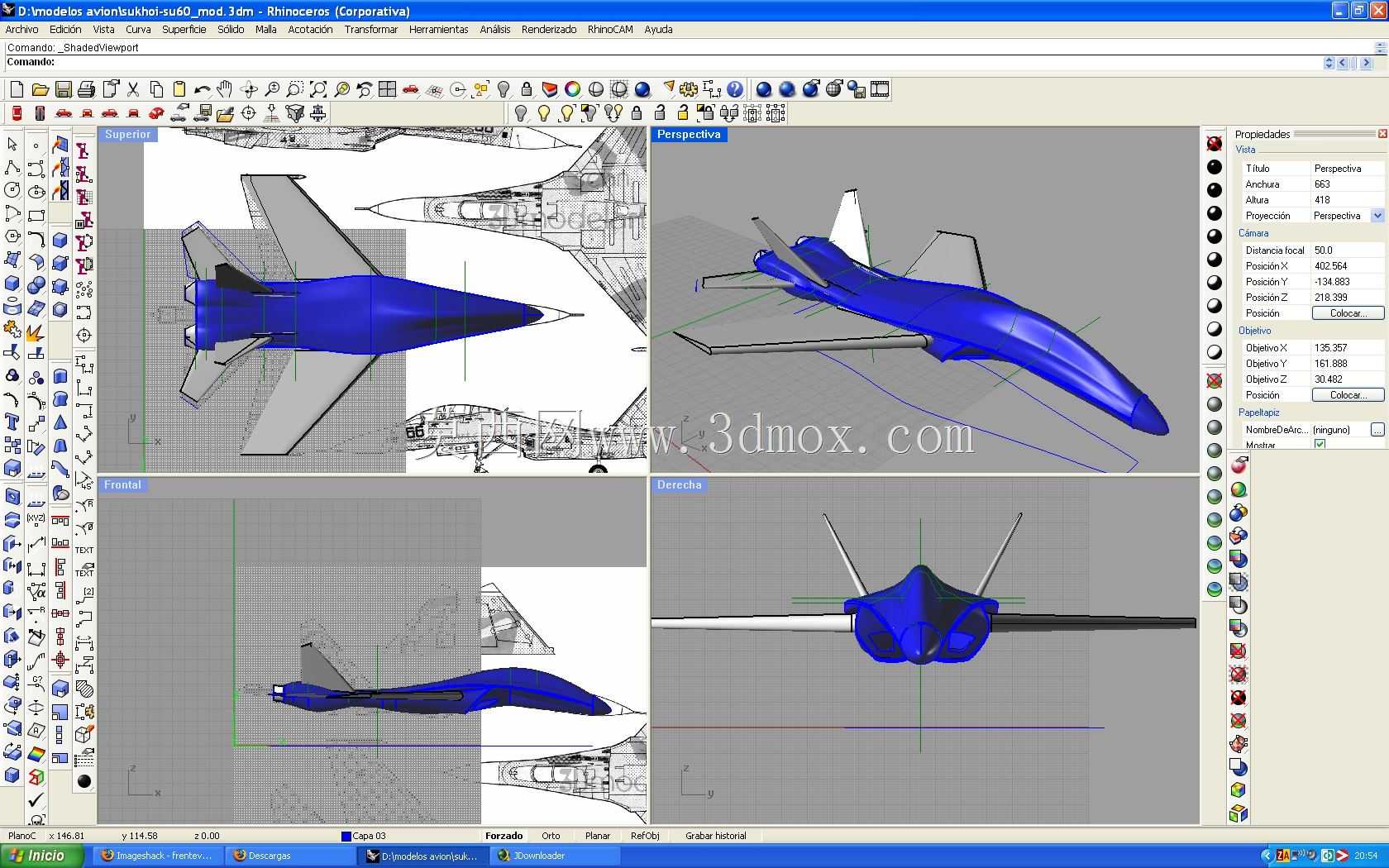Undo the last action via toolbar arrow
Image resolution: width=1389 pixels, height=868 pixels.
(x=202, y=89)
